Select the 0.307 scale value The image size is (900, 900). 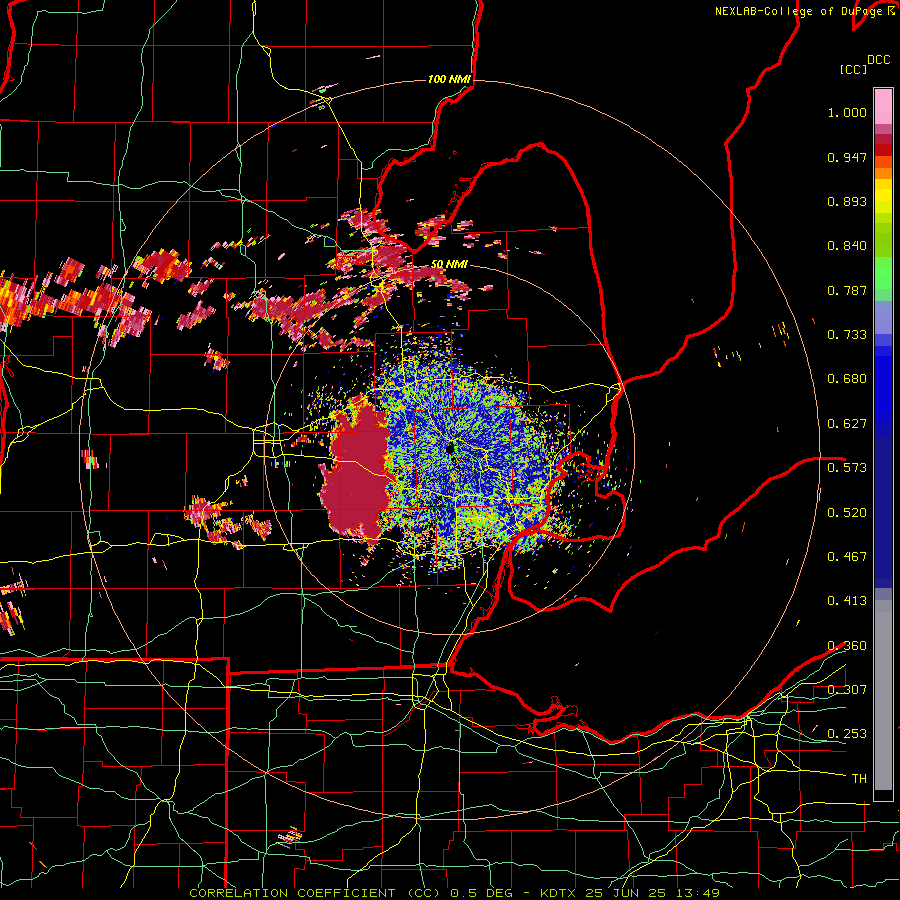pyautogui.click(x=847, y=690)
